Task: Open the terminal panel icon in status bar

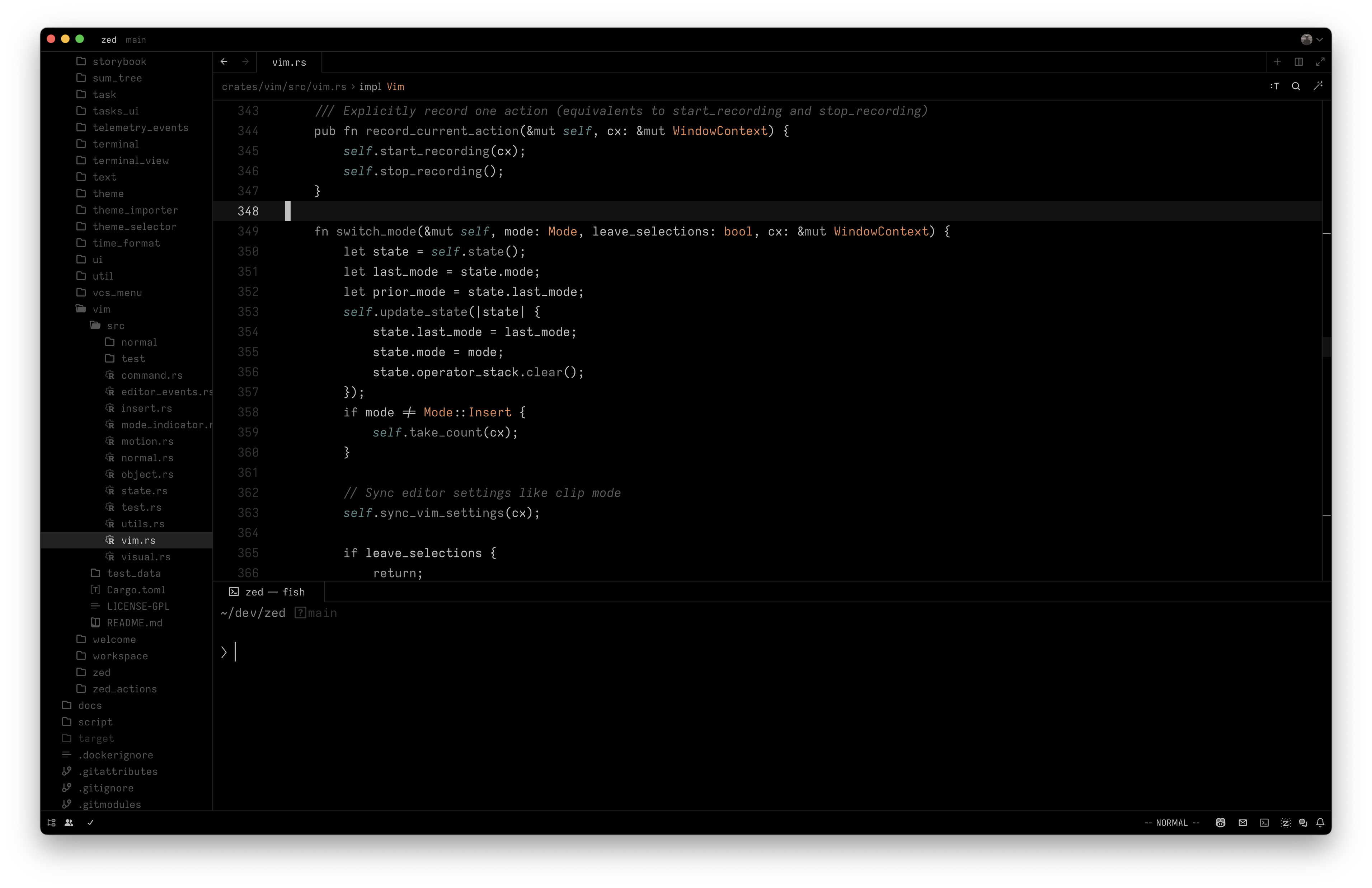Action: click(x=1265, y=823)
